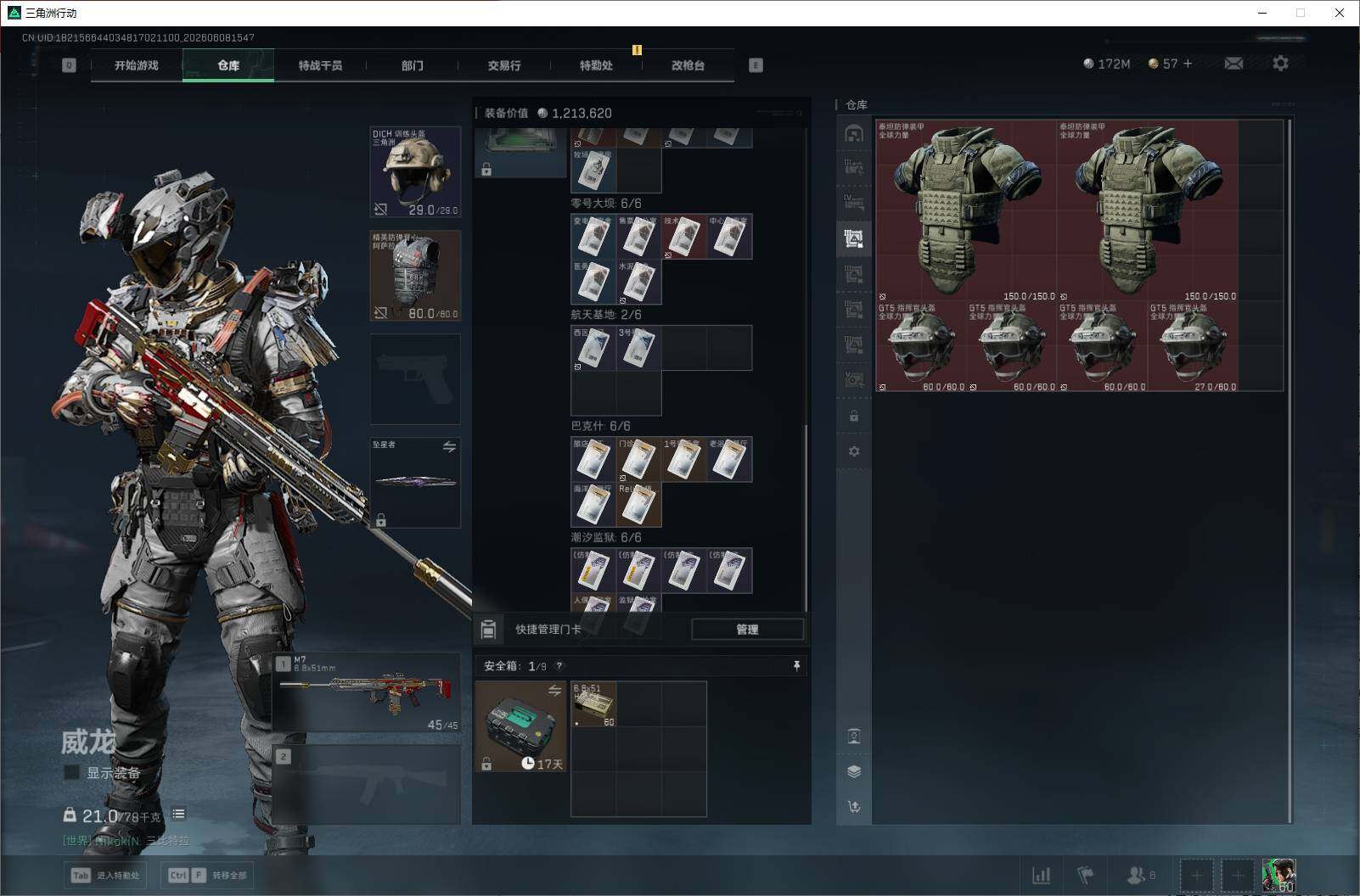The width and height of the screenshot is (1360, 896).
Task: Click the Ctrl F 转移全部 button
Action: coord(208,875)
